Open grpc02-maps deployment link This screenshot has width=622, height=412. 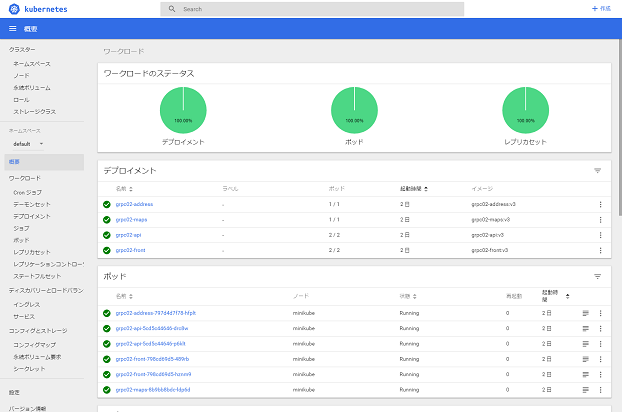(131, 220)
